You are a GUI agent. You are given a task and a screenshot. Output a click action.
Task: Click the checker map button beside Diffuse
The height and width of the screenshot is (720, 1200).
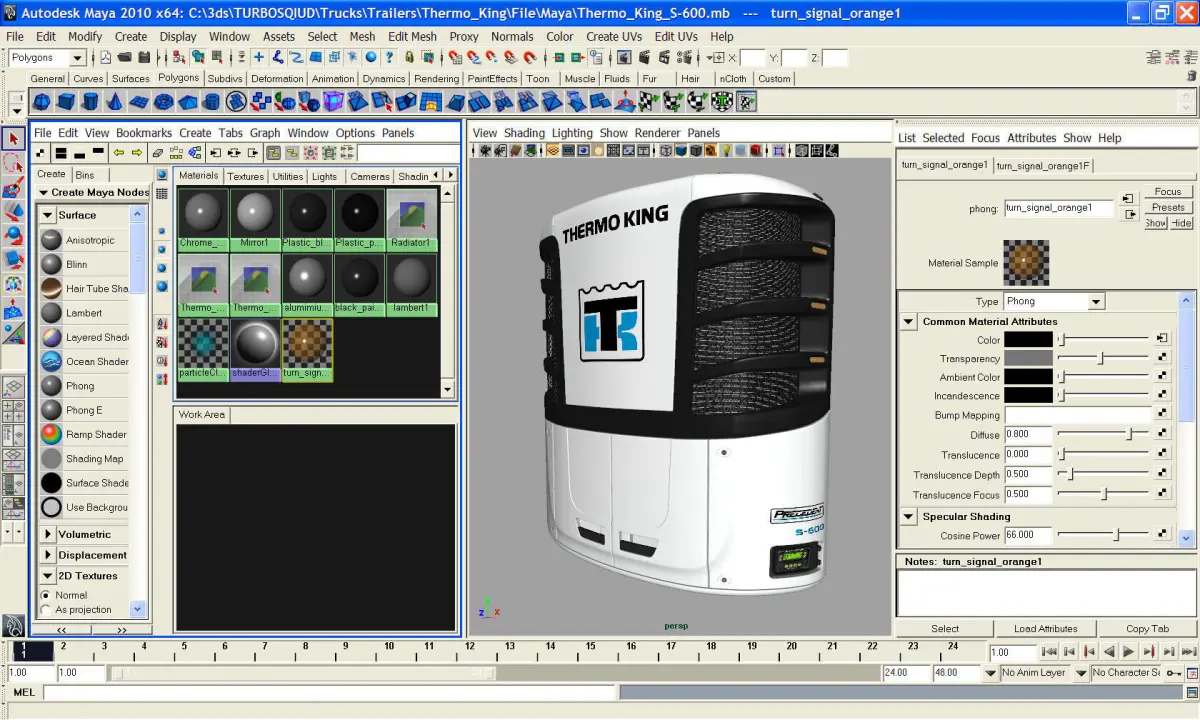pyautogui.click(x=1162, y=434)
